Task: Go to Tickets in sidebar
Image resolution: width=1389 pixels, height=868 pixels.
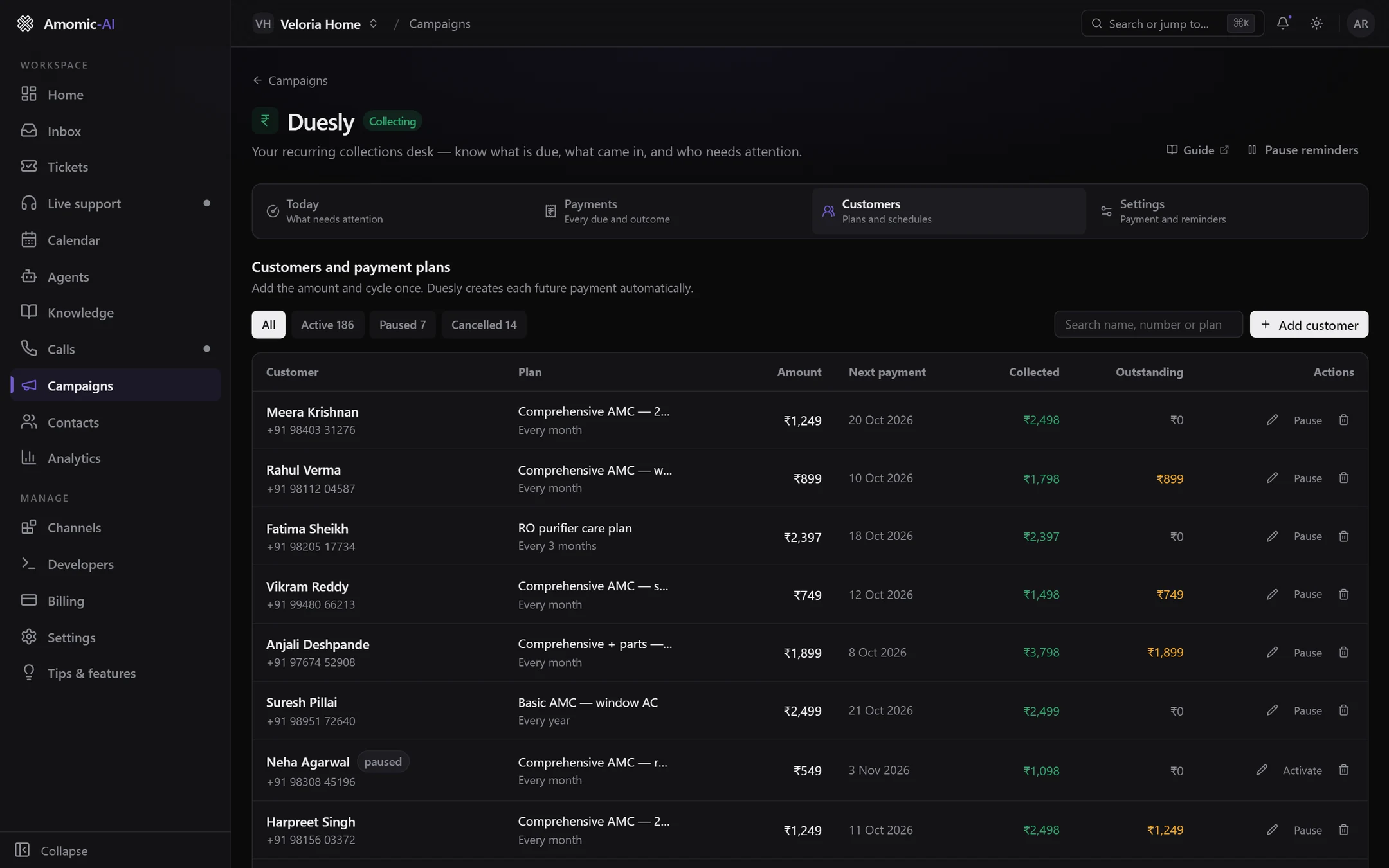Action: pyautogui.click(x=116, y=167)
